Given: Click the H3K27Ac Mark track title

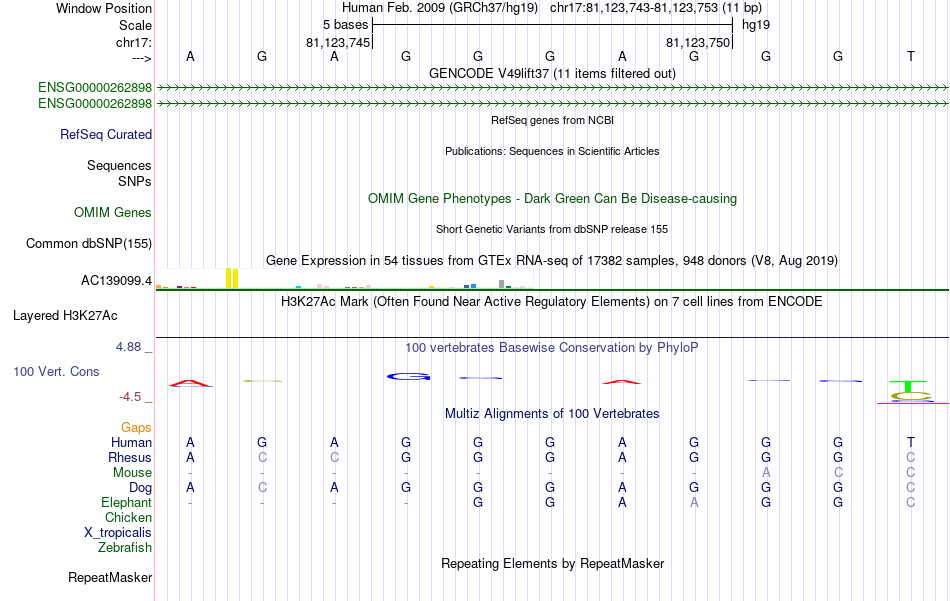Looking at the screenshot, I should click(x=552, y=302).
